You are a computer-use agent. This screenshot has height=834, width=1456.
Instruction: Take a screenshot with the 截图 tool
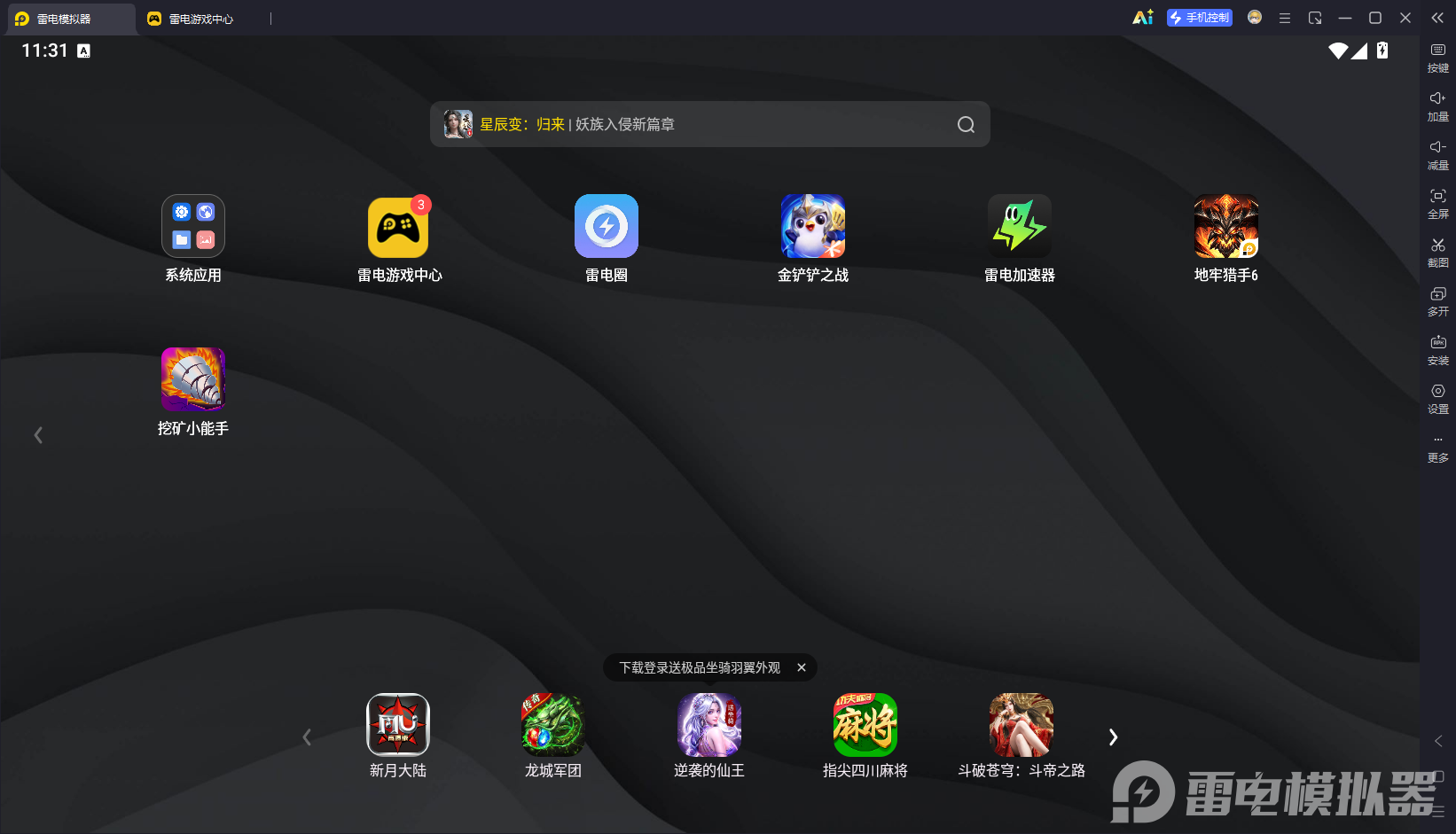pos(1438,253)
